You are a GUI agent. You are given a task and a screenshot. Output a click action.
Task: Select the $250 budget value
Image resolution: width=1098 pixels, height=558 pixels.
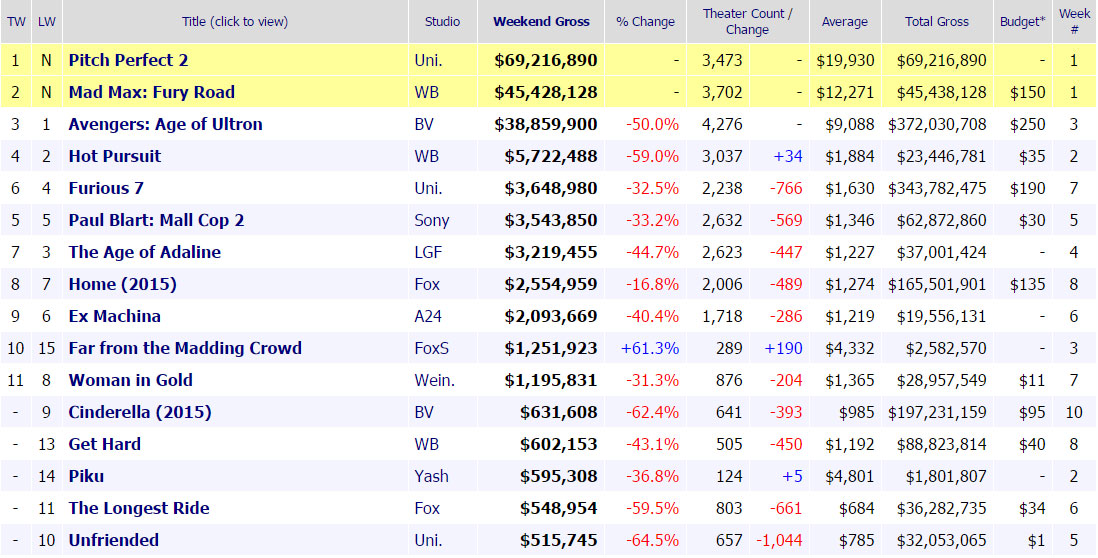pos(1027,125)
